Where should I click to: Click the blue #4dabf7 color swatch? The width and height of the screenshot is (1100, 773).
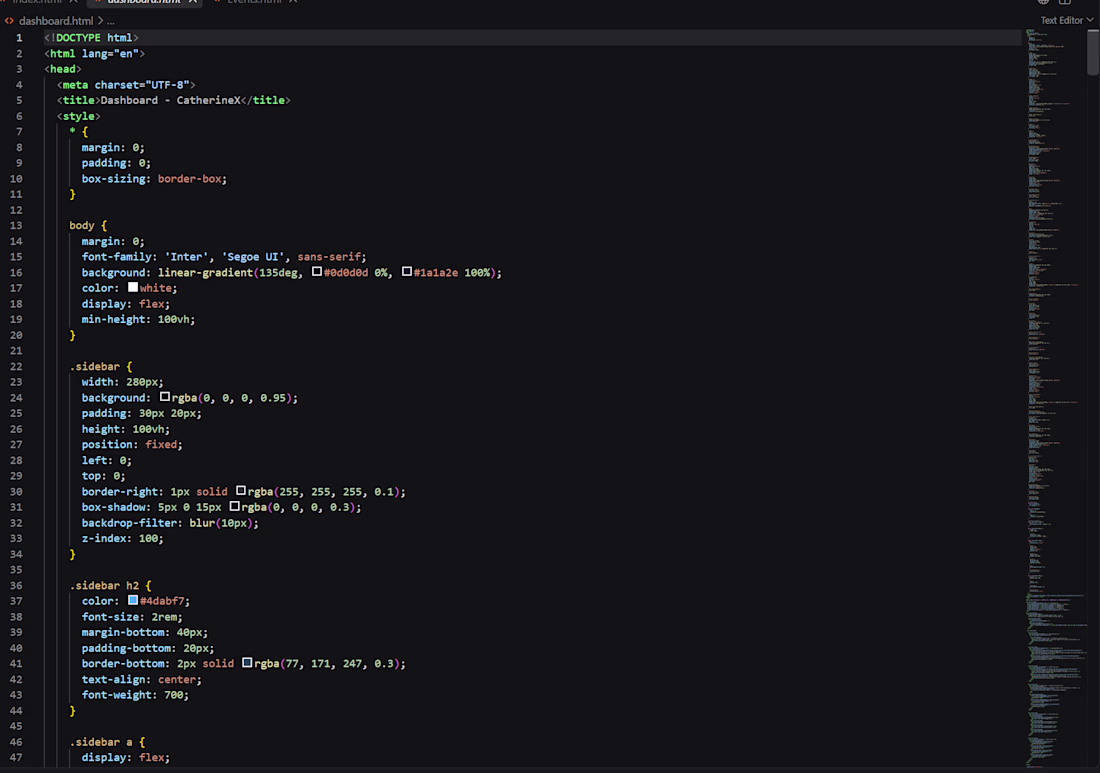click(133, 600)
